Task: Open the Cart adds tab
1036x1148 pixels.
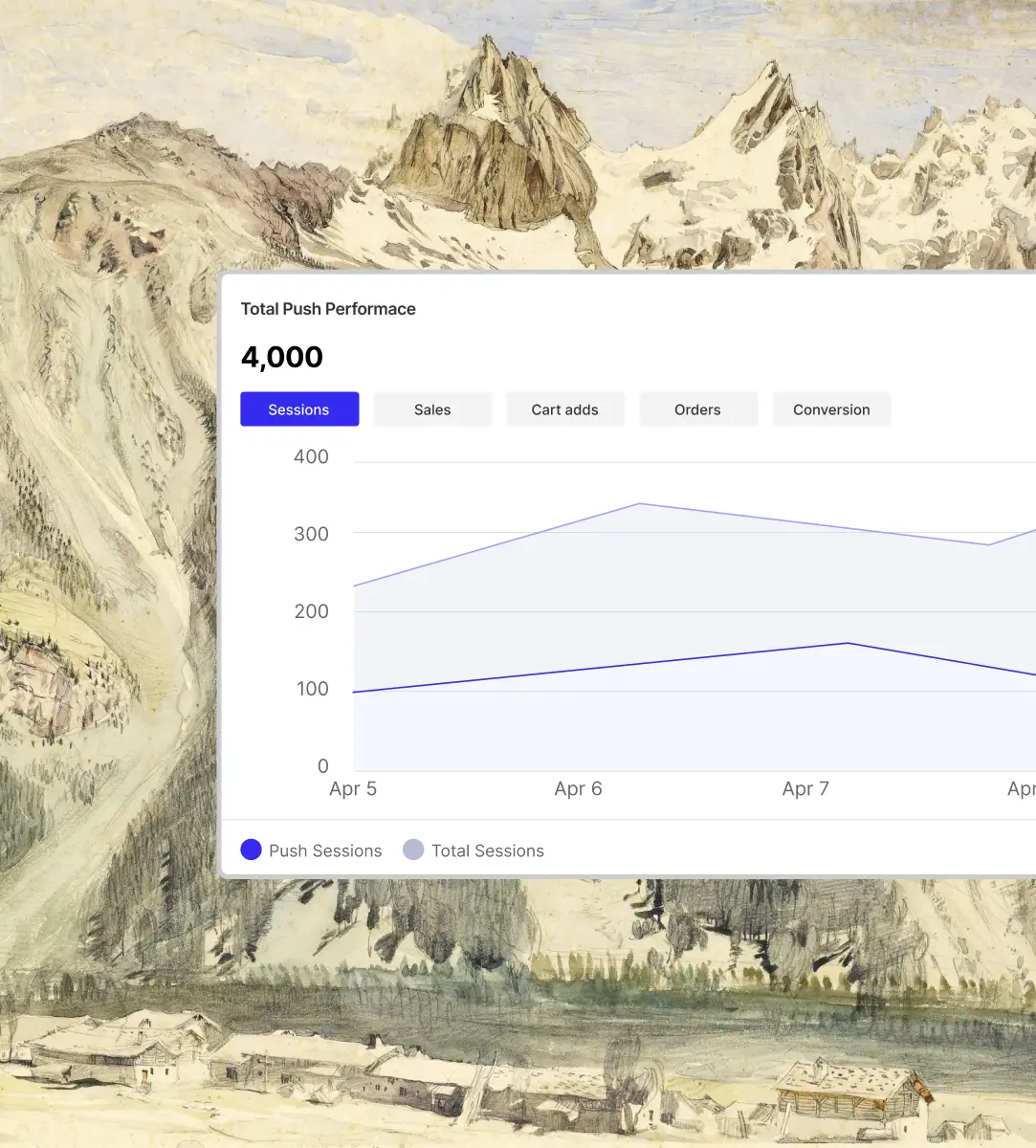Action: (x=565, y=409)
